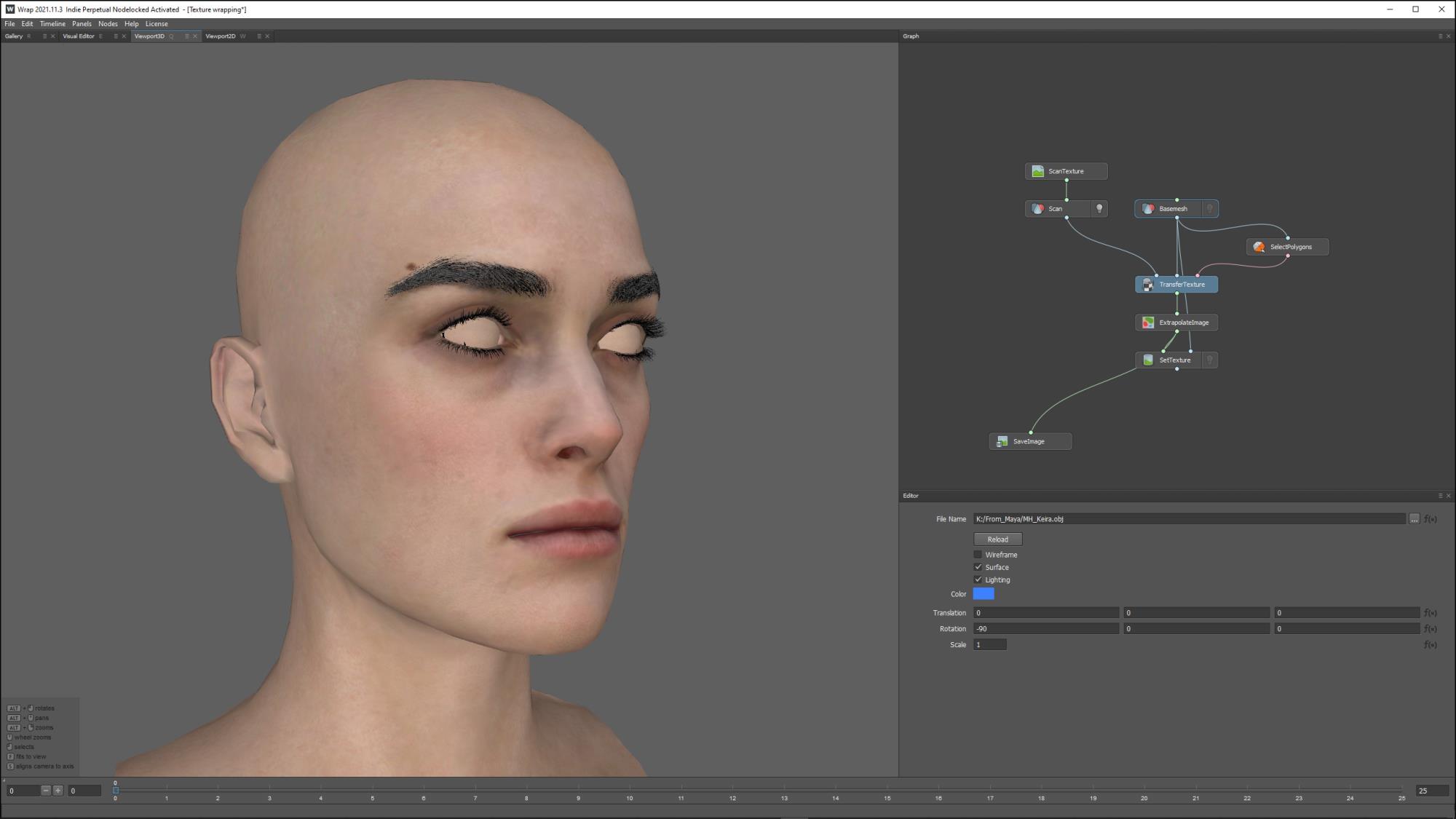This screenshot has height=819, width=1456.
Task: Select the SaveImage node
Action: click(1030, 441)
